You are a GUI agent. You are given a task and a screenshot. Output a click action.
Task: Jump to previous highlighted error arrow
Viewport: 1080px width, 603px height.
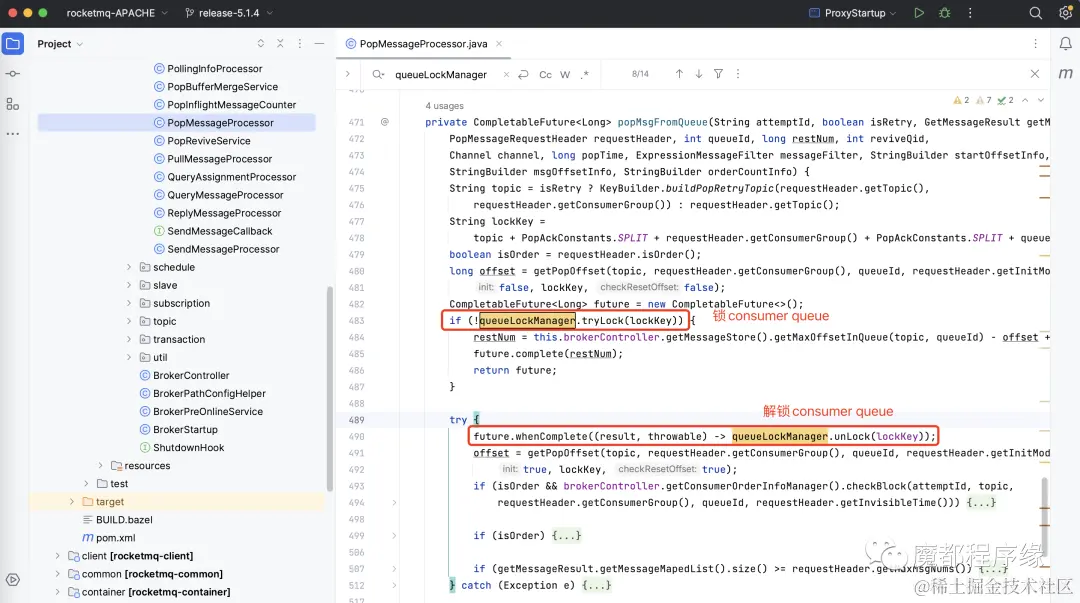1025,100
